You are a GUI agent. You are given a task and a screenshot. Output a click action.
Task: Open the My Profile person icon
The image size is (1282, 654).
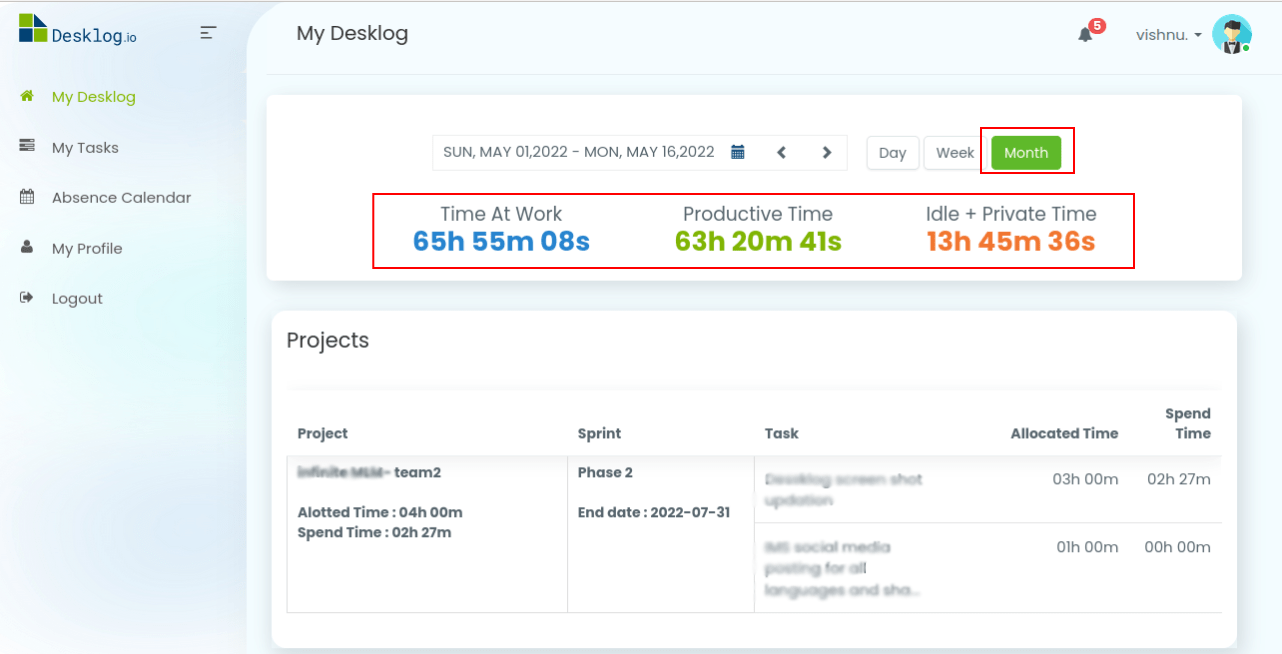pyautogui.click(x=25, y=248)
